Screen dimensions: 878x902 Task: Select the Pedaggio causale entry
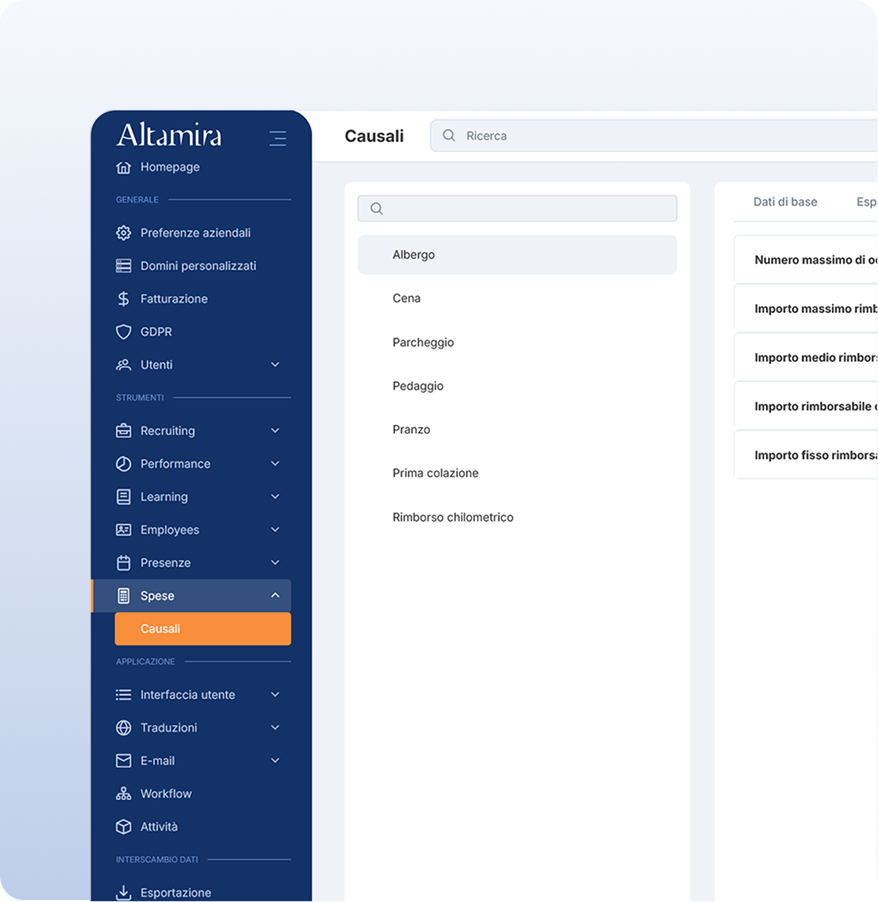[418, 386]
